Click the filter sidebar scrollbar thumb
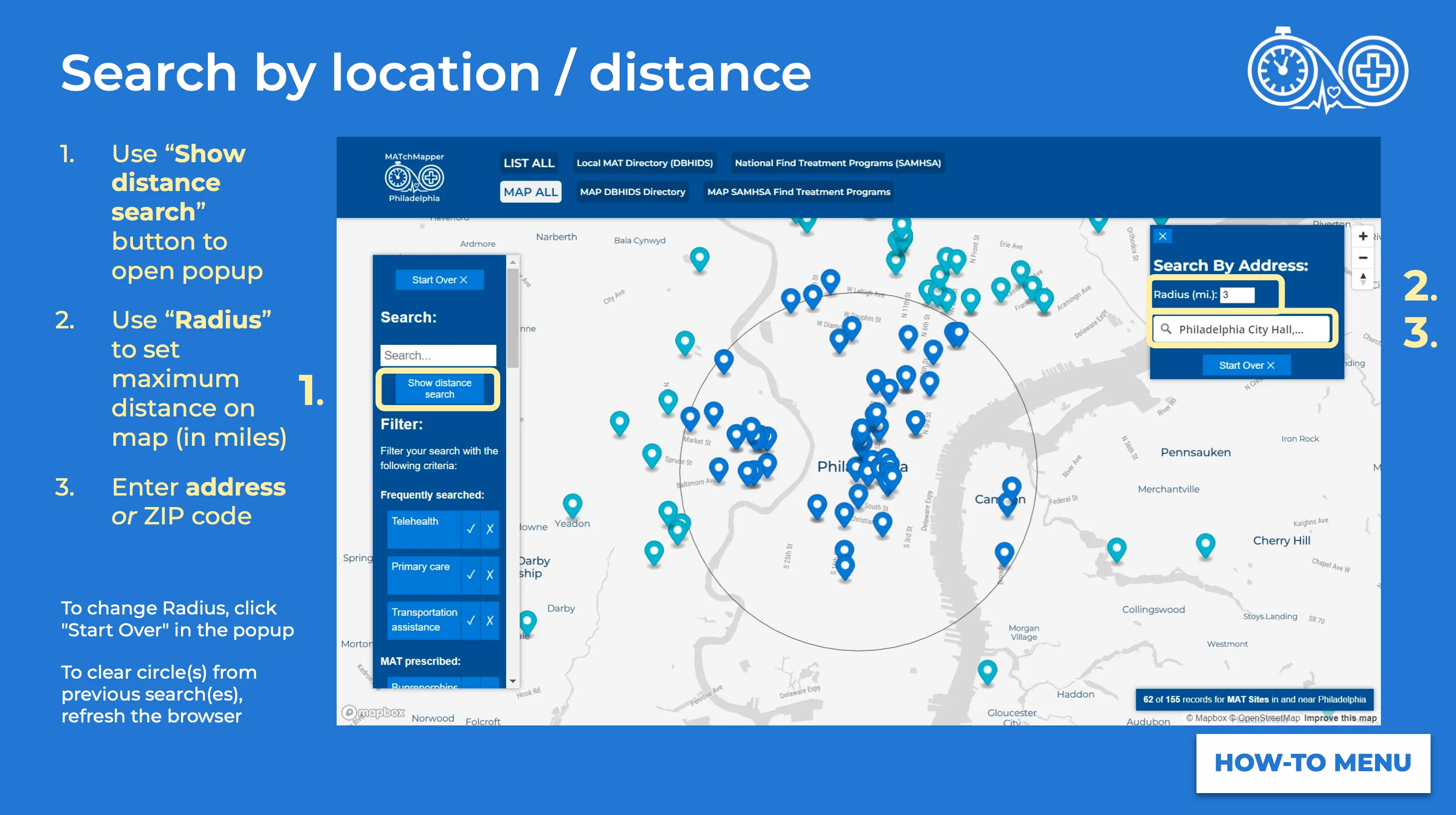This screenshot has width=1456, height=815. pos(513,318)
